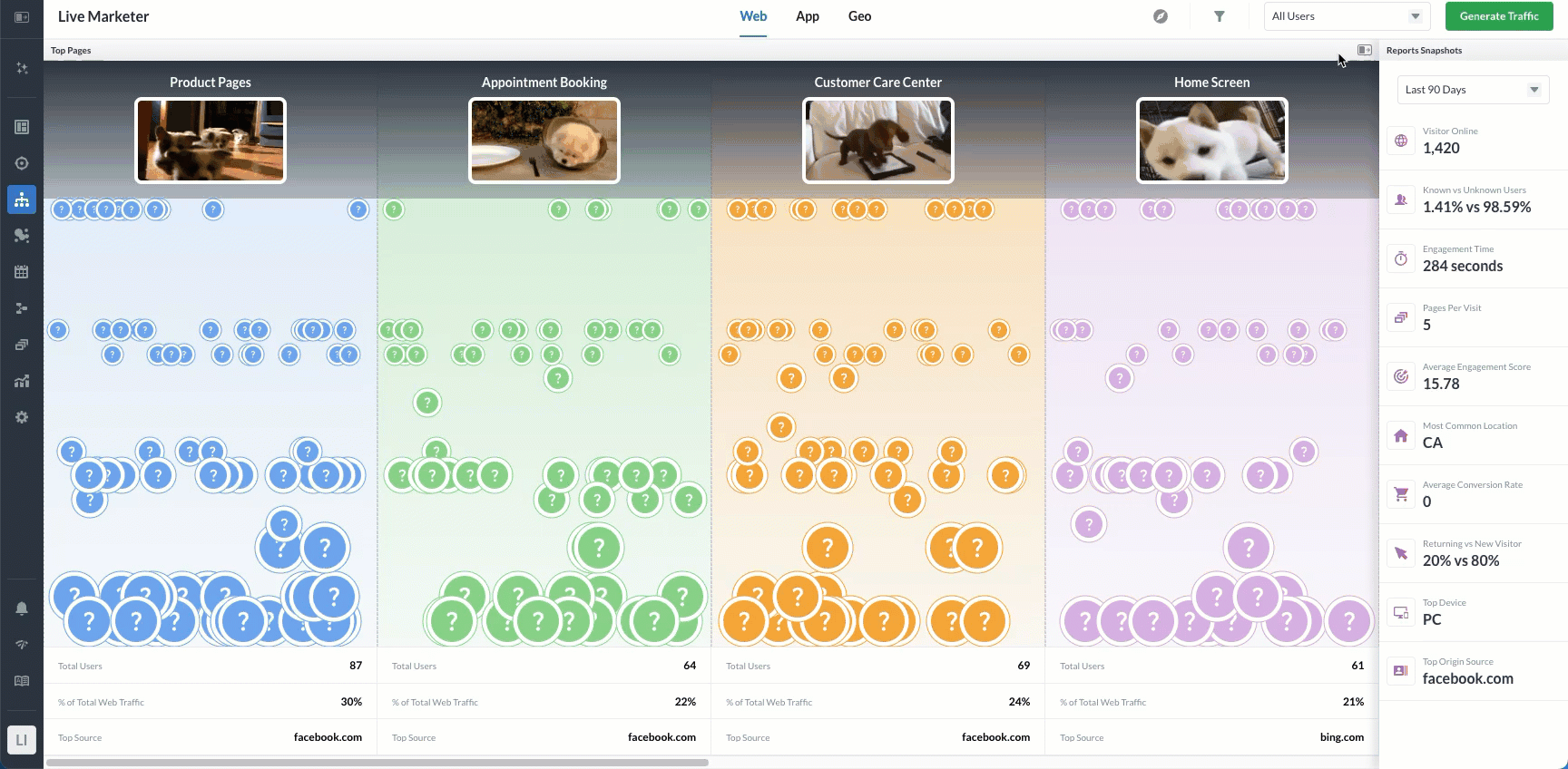Image resolution: width=1568 pixels, height=769 pixels.
Task: Open the settings gear in sidebar
Action: point(22,417)
